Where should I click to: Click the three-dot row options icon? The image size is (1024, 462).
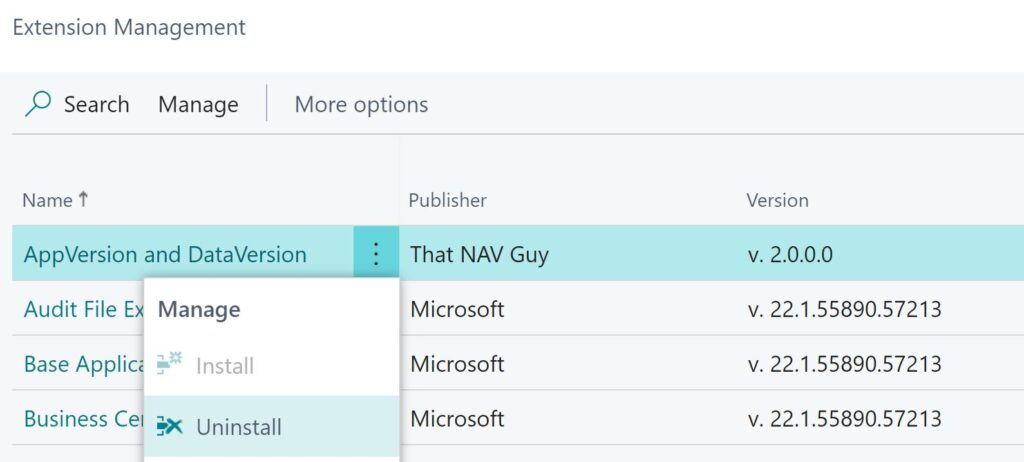point(376,254)
